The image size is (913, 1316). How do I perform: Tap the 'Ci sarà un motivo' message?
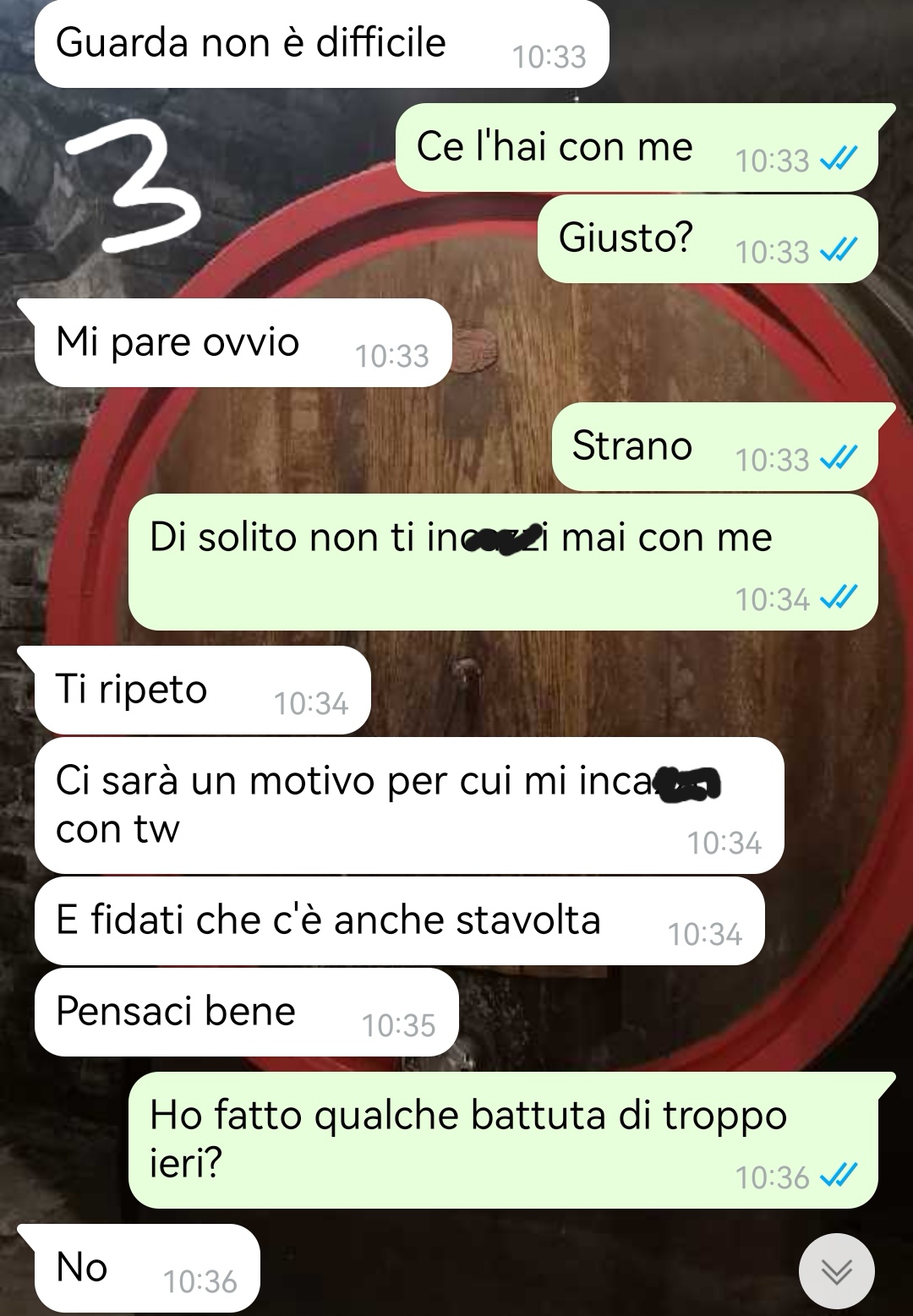[x=409, y=805]
